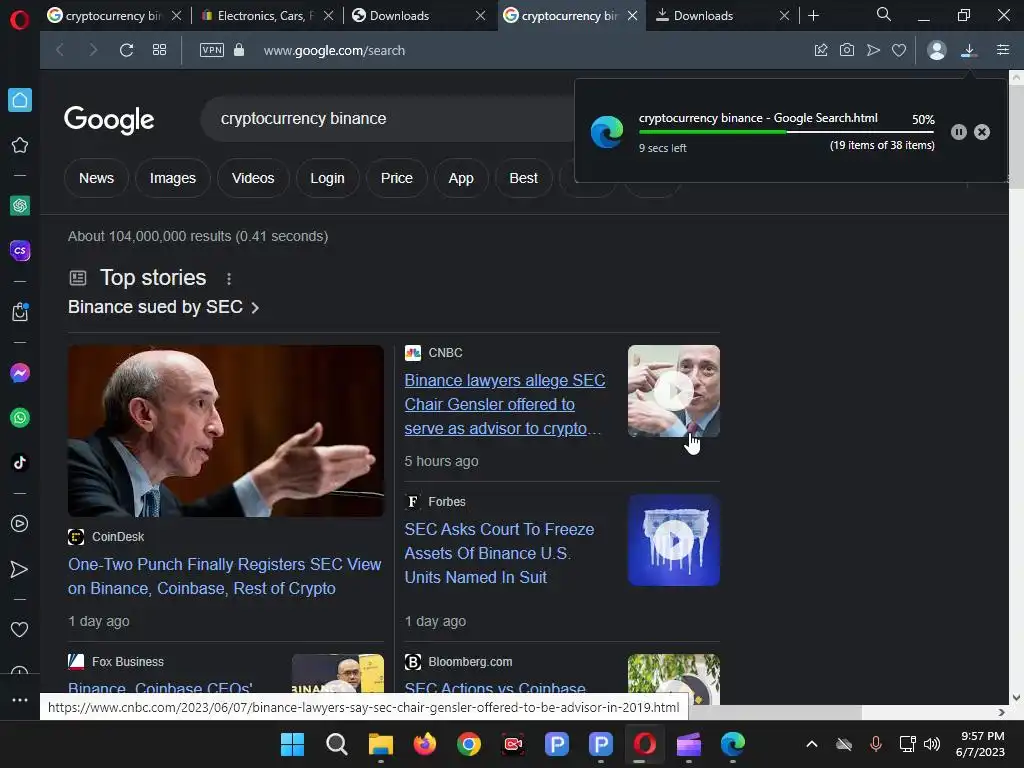This screenshot has width=1024, height=768.
Task: Close the Electronics, Cars tab
Action: tap(328, 16)
